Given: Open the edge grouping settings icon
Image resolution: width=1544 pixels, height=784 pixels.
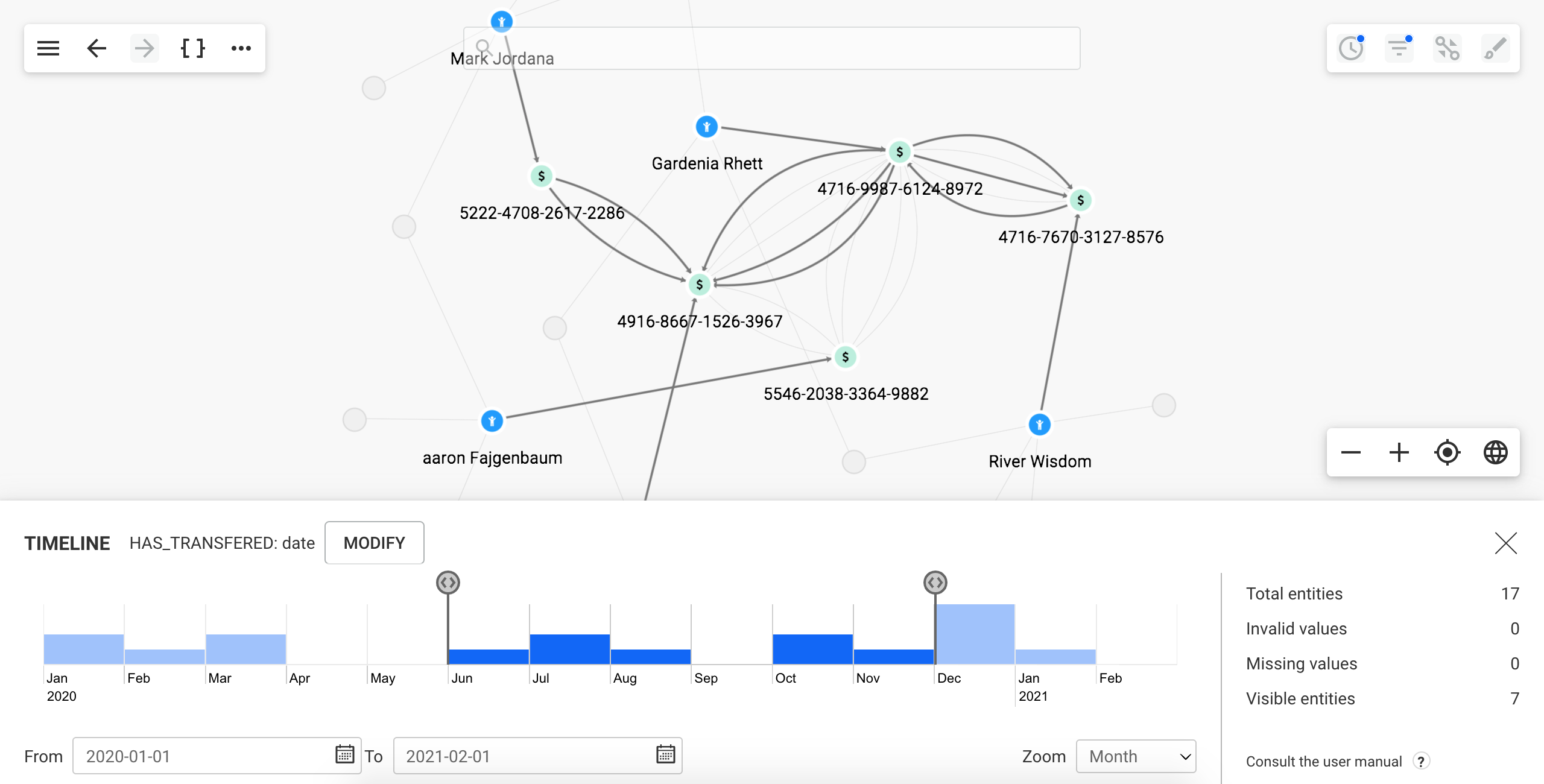Looking at the screenshot, I should pos(1449,48).
